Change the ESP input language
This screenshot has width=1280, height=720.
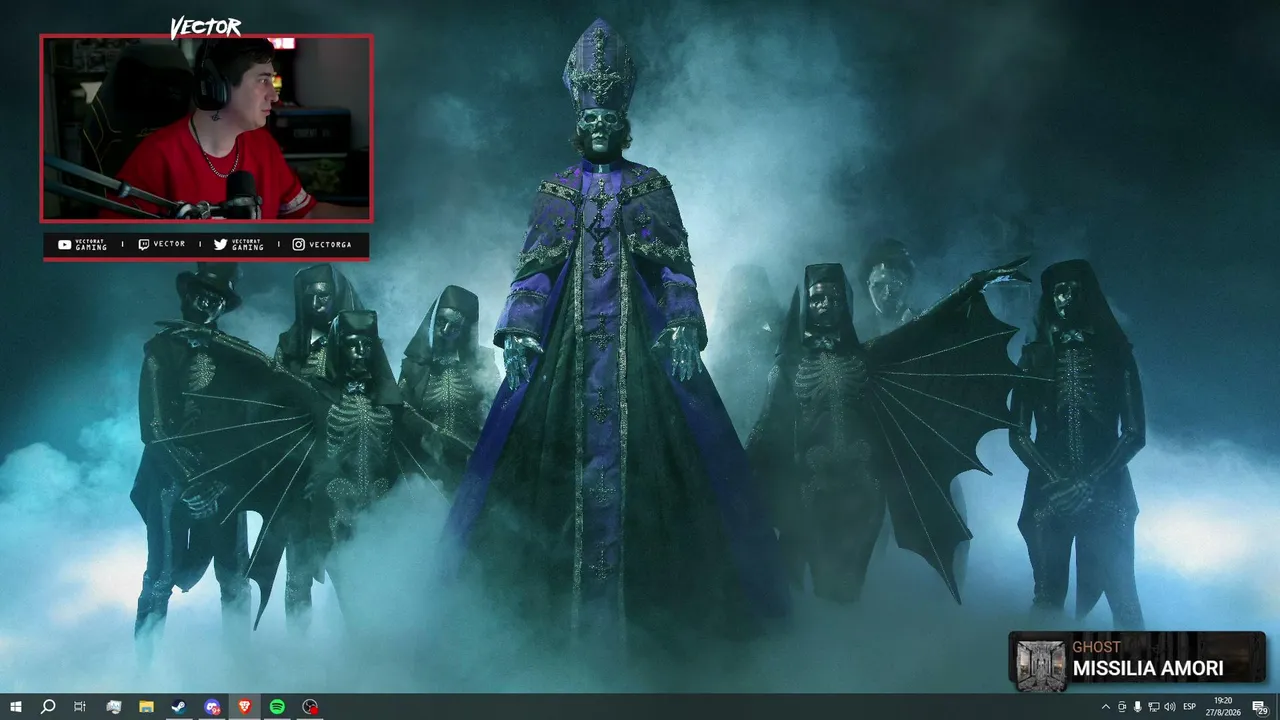point(1190,707)
